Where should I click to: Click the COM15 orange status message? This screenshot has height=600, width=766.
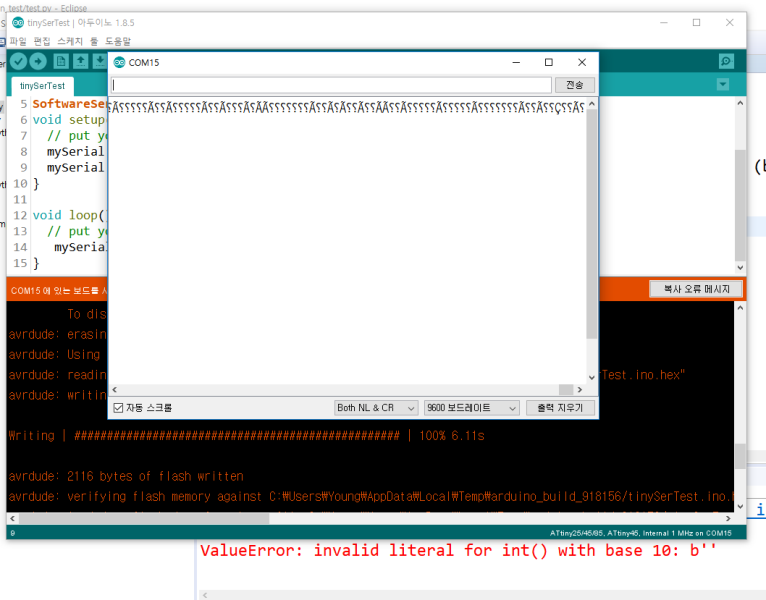coord(59,291)
